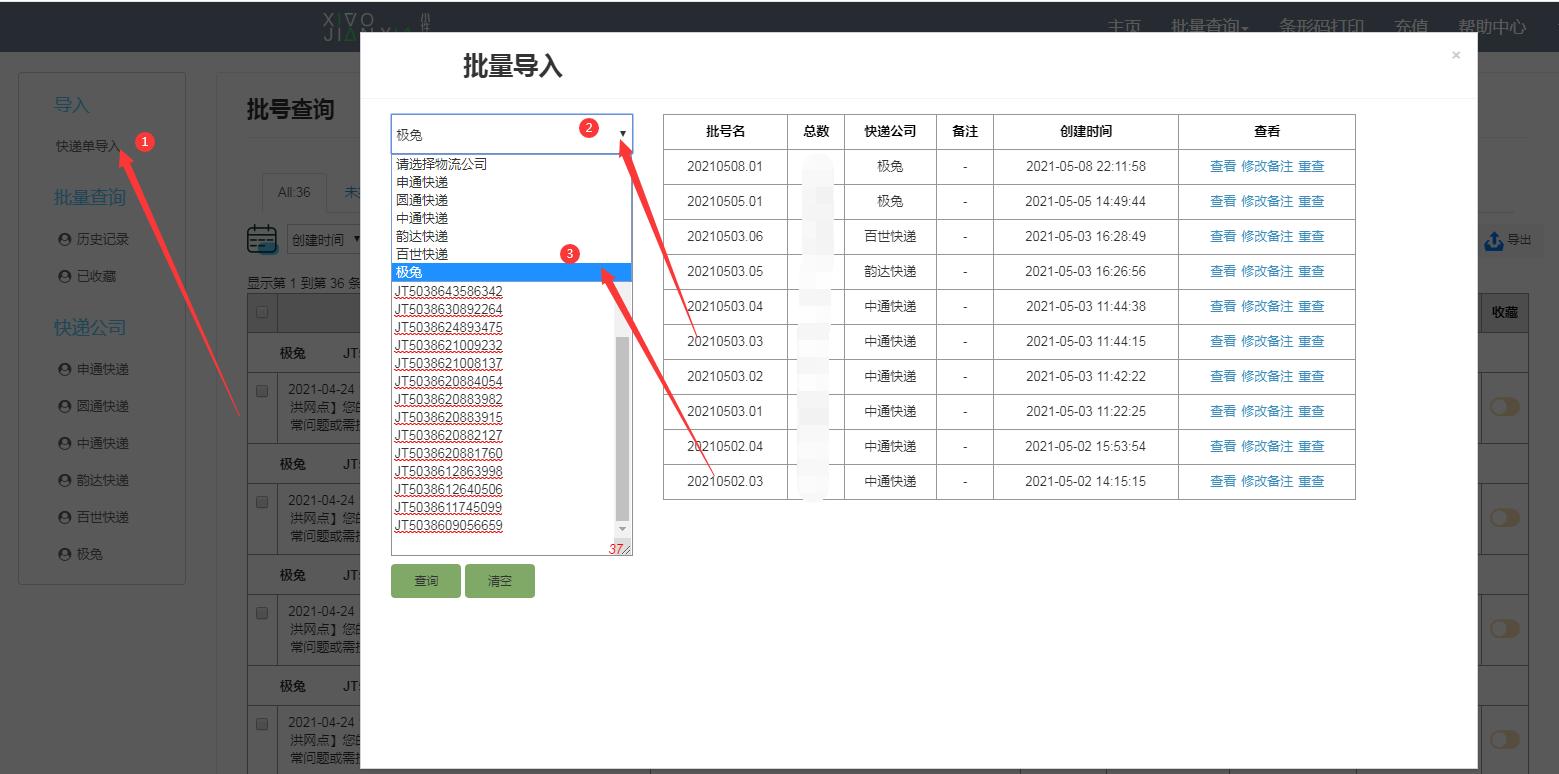Click the person icon beside 中通快递
This screenshot has width=1559, height=774.
click(63, 442)
